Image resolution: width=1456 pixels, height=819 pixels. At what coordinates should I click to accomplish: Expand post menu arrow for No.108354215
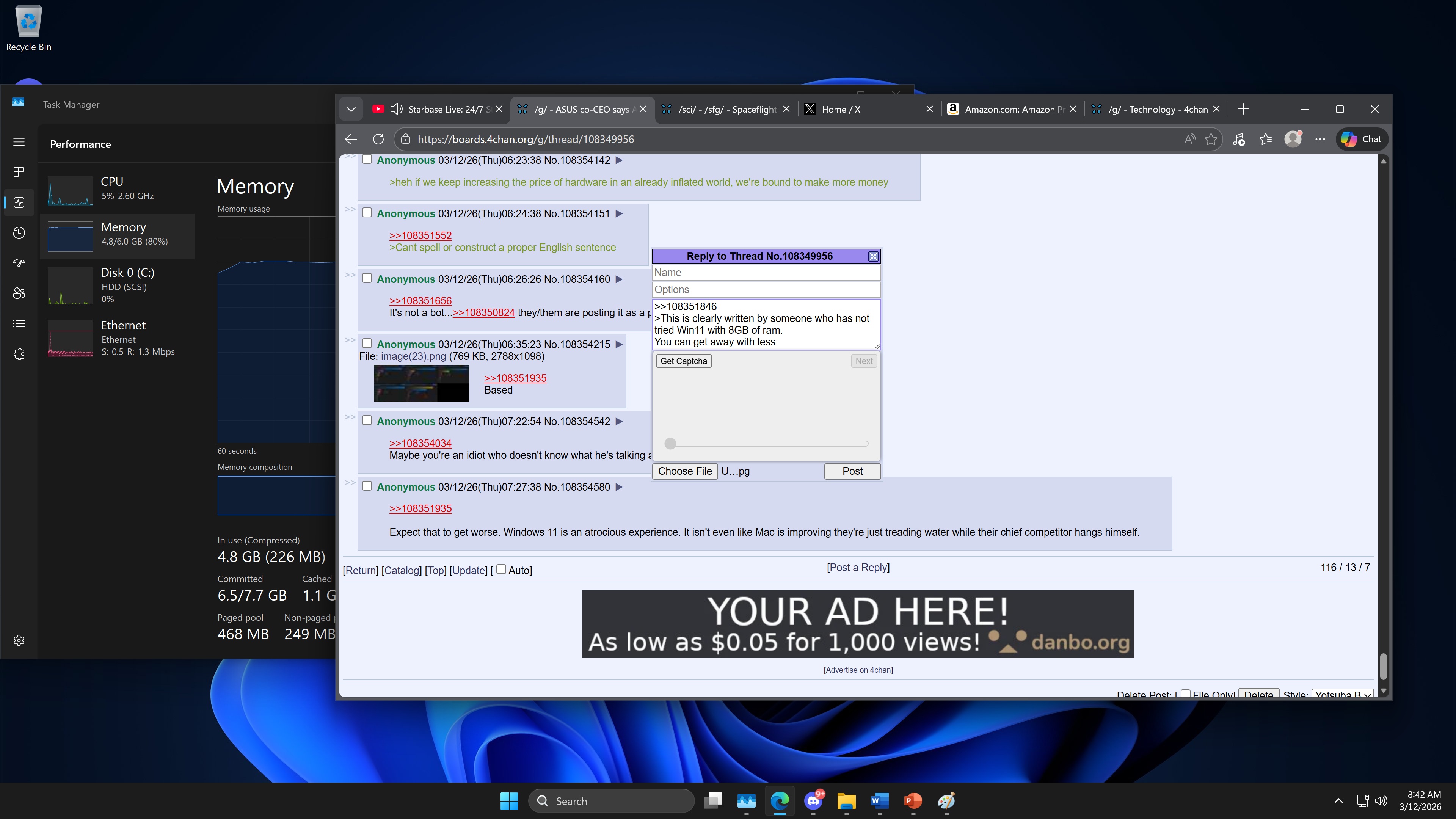tap(619, 344)
